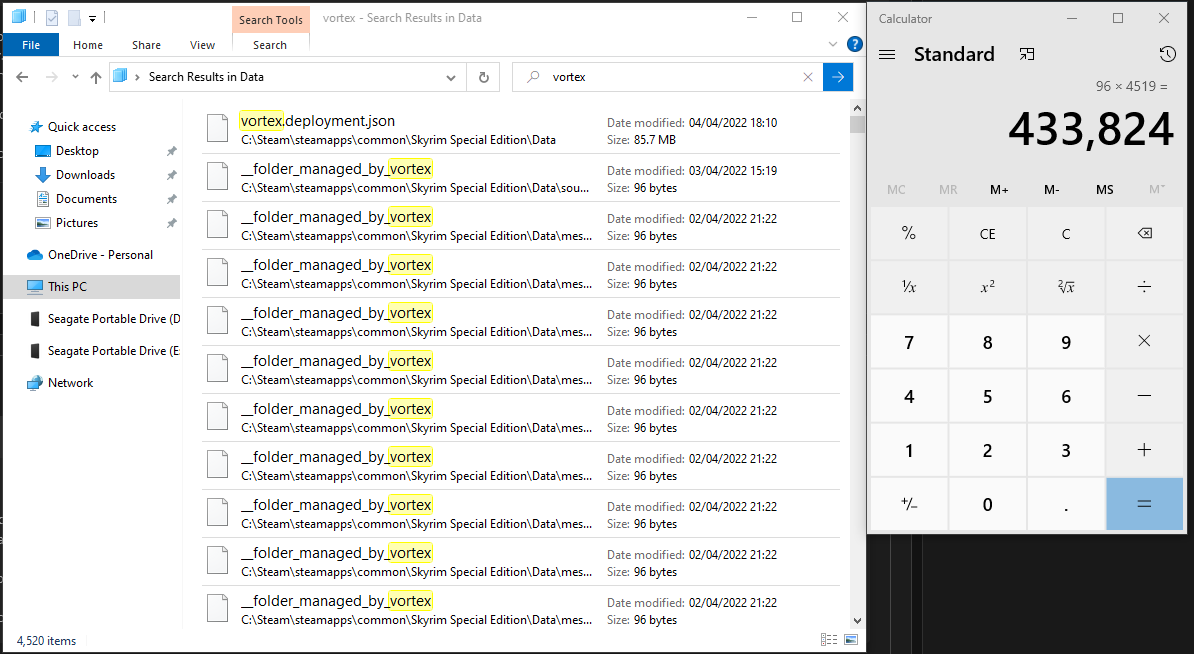The image size is (1194, 654).
Task: Click the M+ memory add button
Action: click(999, 190)
